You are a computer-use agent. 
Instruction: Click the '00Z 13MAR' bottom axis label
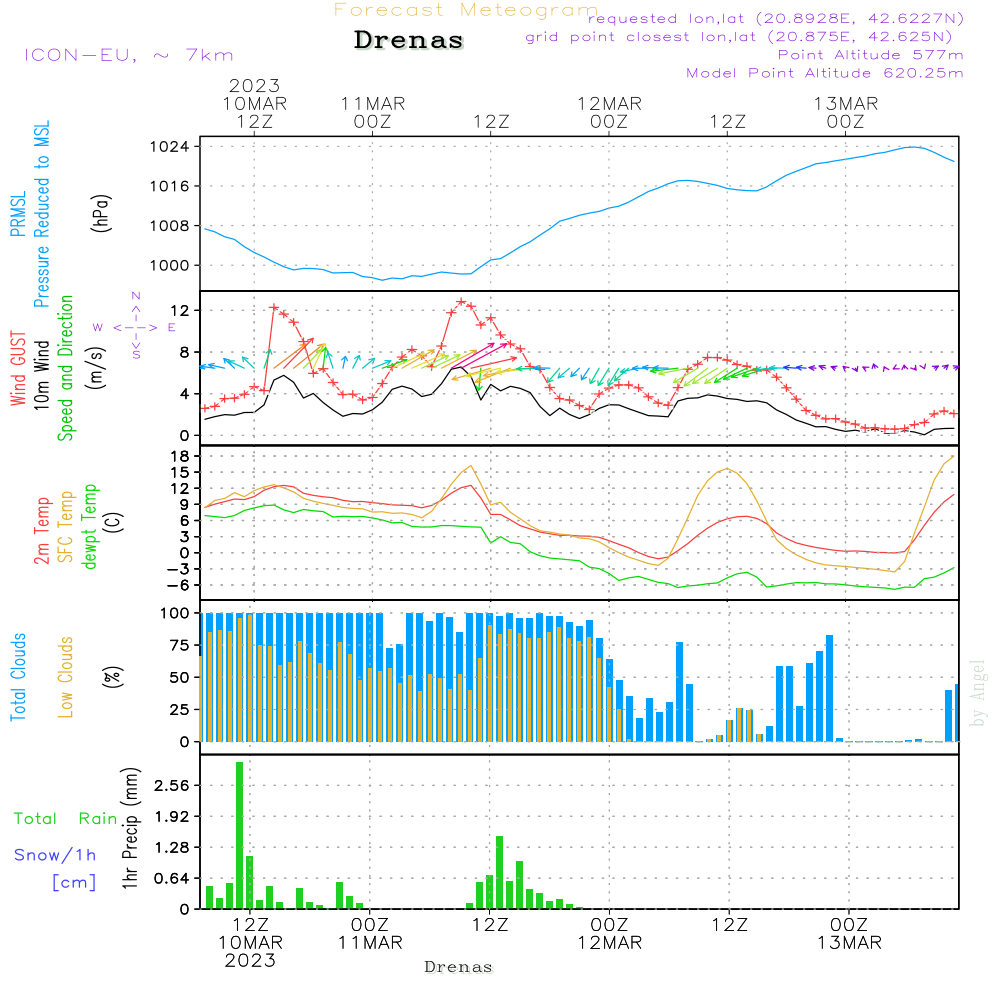pyautogui.click(x=849, y=934)
